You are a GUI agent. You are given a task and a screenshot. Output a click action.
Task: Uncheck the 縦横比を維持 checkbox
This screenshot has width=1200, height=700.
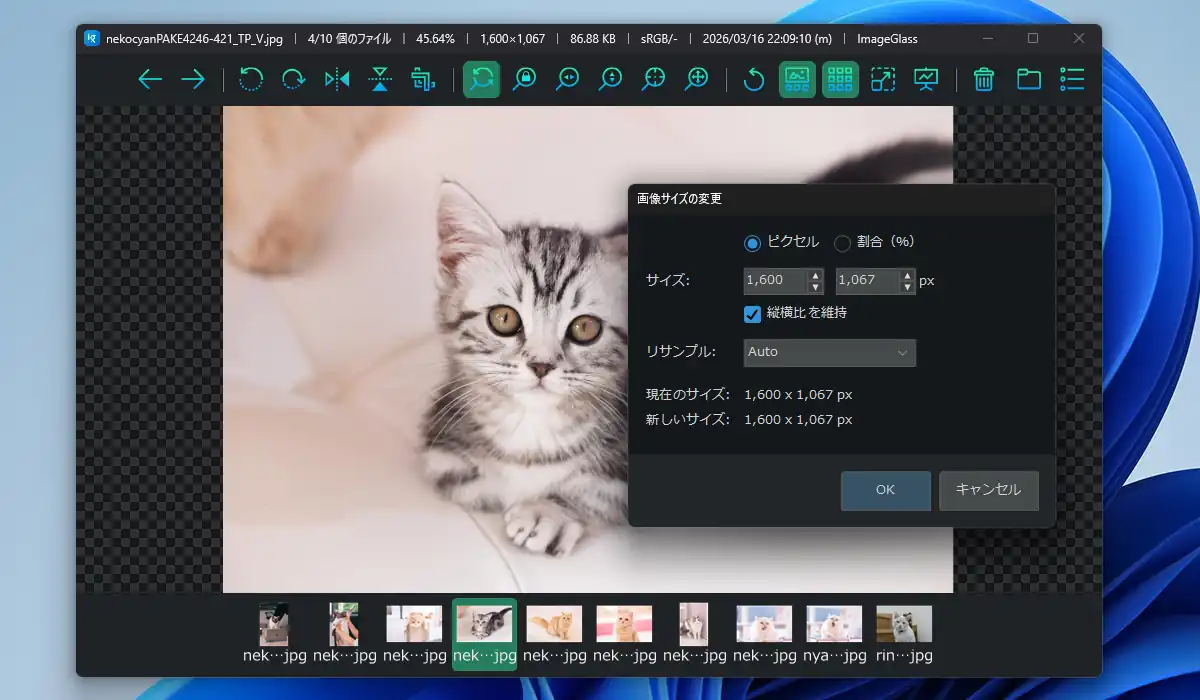coord(753,314)
